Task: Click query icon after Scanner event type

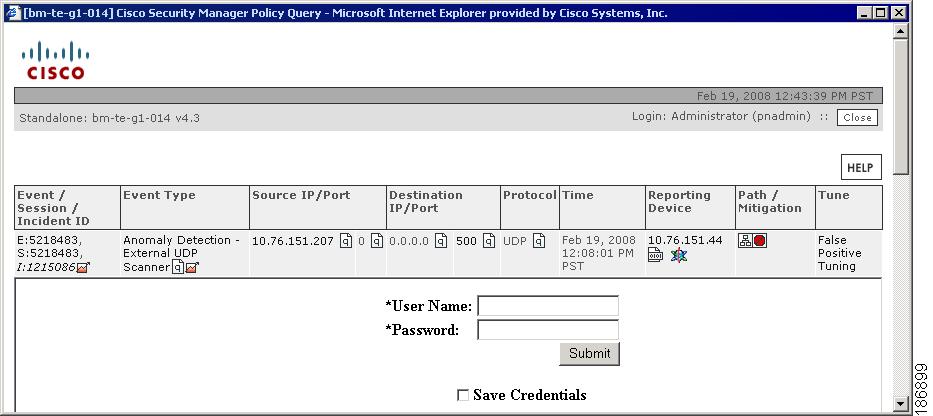Action: 177,267
